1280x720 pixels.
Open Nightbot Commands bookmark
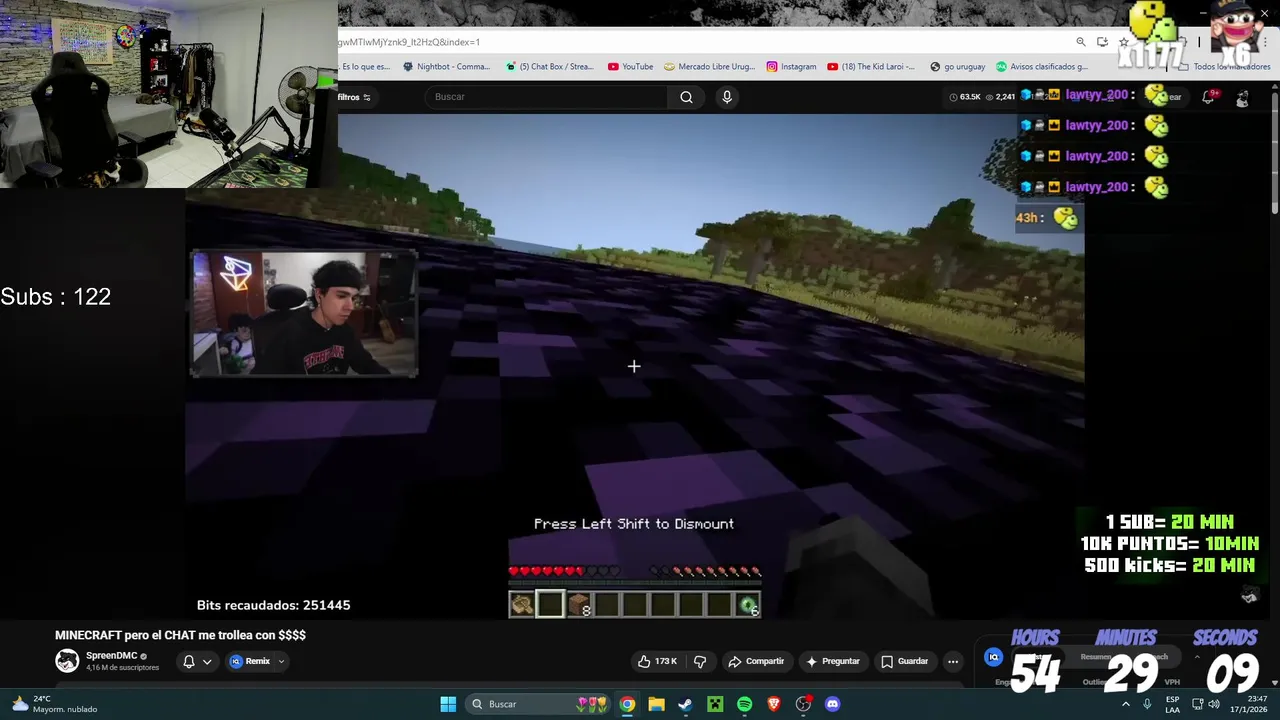point(446,67)
